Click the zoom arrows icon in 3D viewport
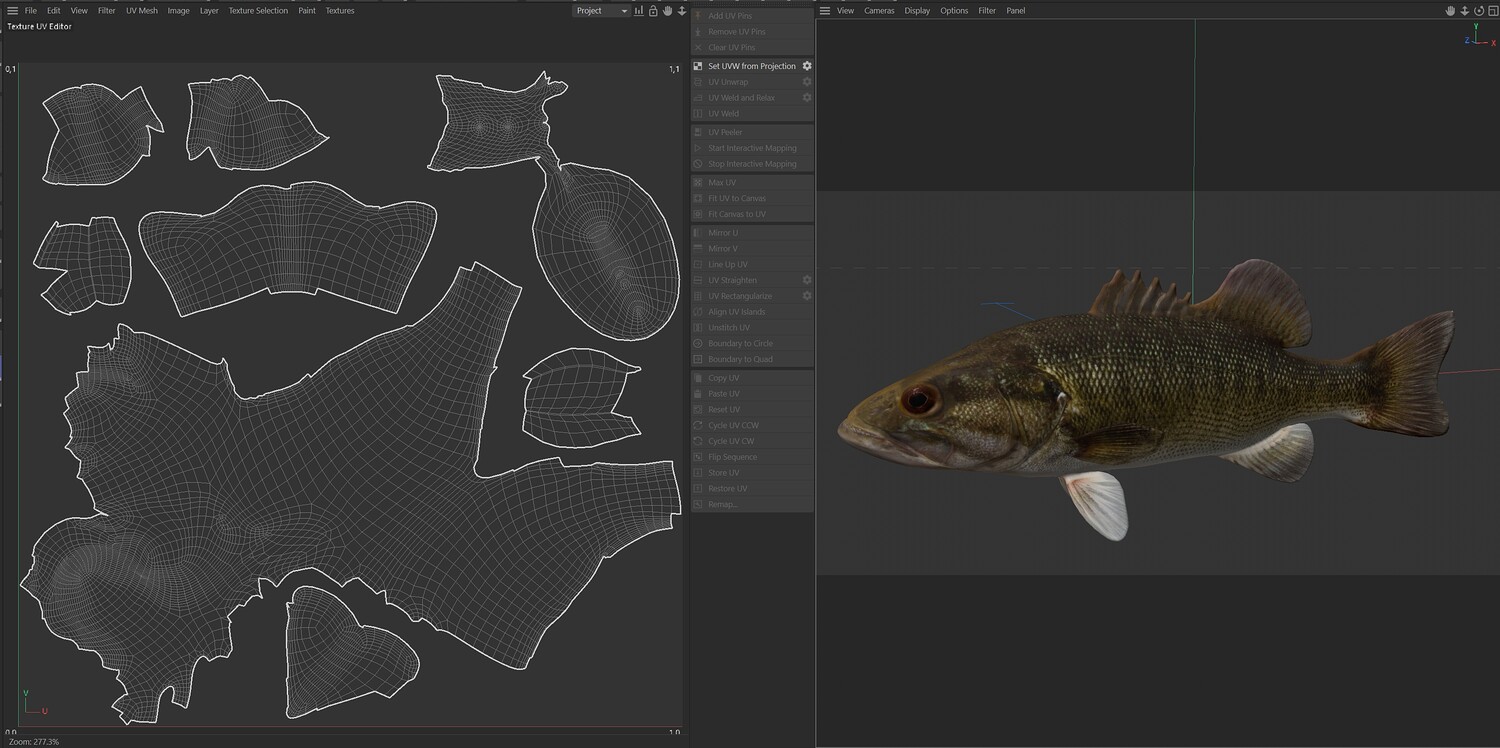1500x748 pixels. pyautogui.click(x=1465, y=11)
